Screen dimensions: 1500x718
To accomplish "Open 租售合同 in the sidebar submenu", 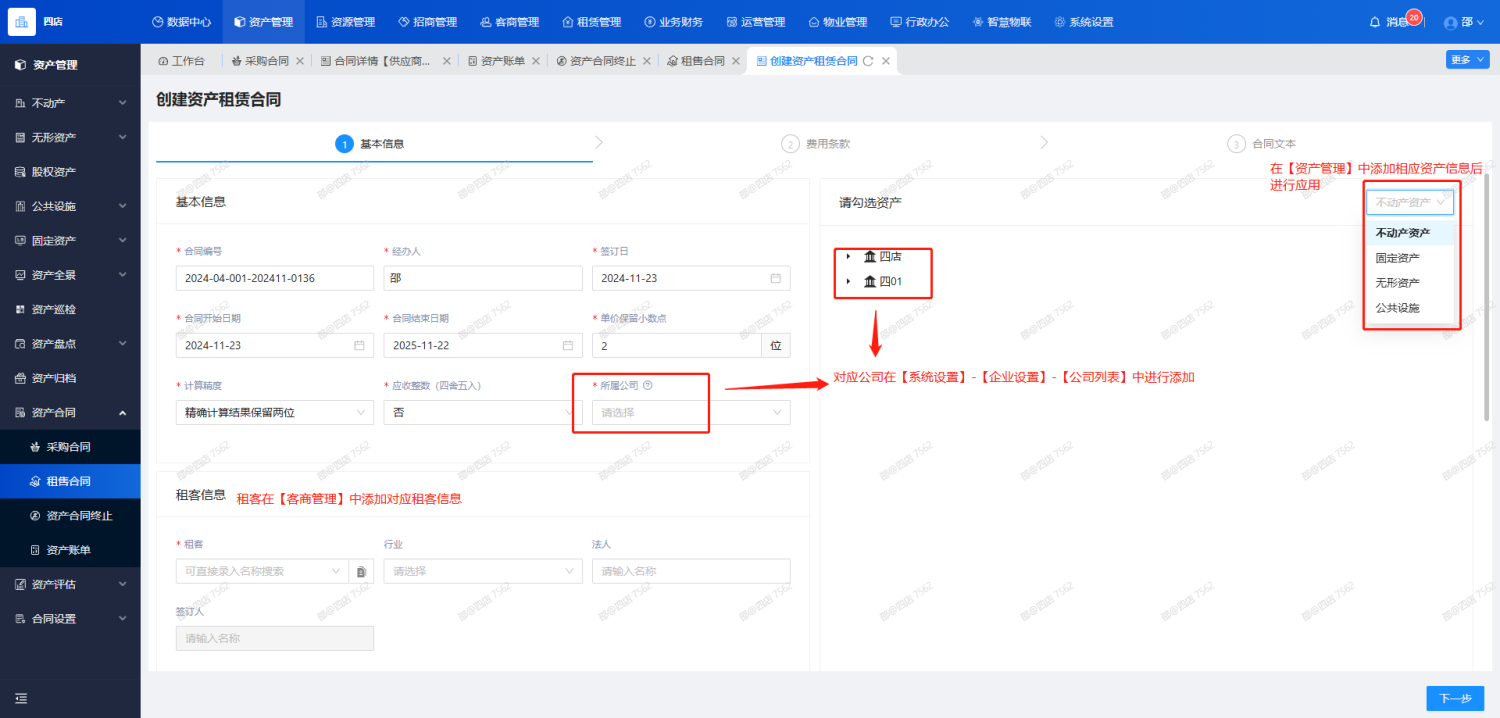I will click(70, 481).
